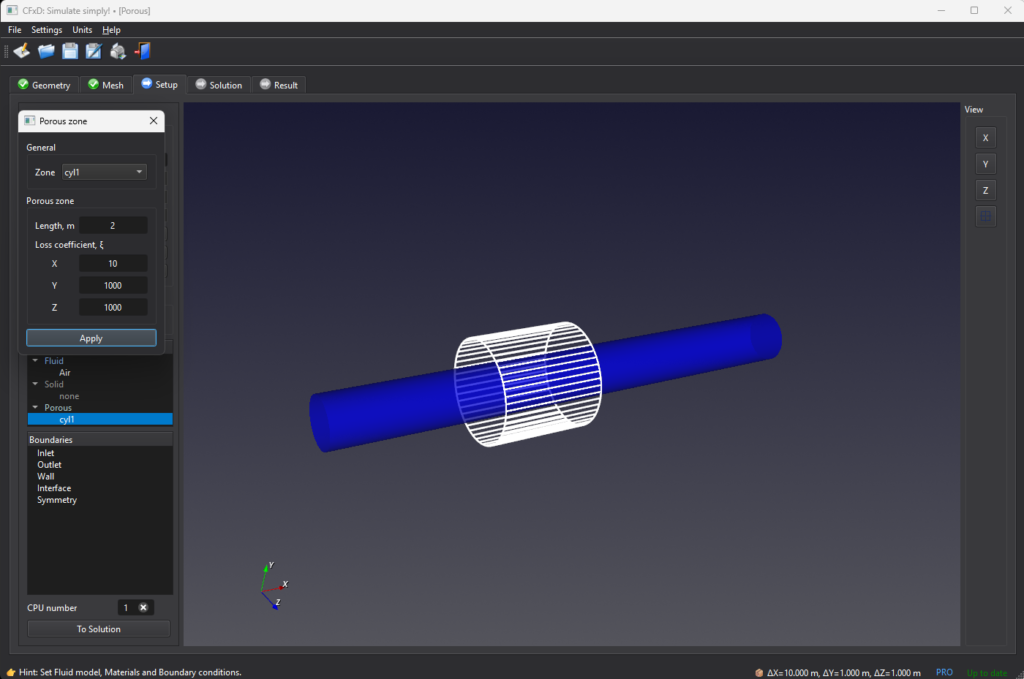Click the Exit door icon in the toolbar
Image resolution: width=1024 pixels, height=679 pixels.
point(142,51)
